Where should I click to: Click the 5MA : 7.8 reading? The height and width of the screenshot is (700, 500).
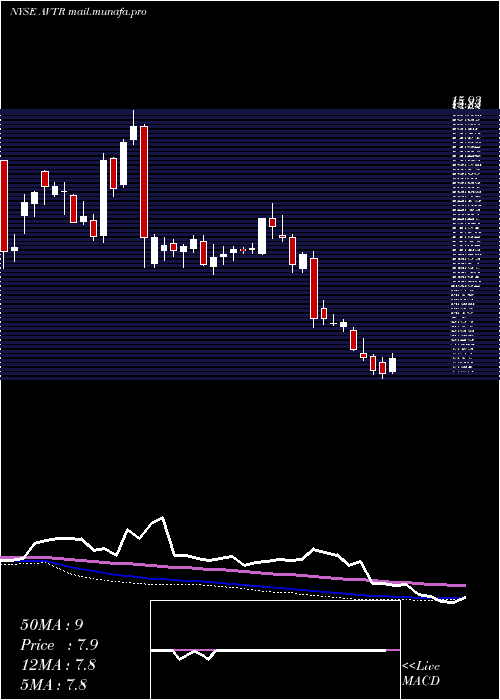[54, 684]
